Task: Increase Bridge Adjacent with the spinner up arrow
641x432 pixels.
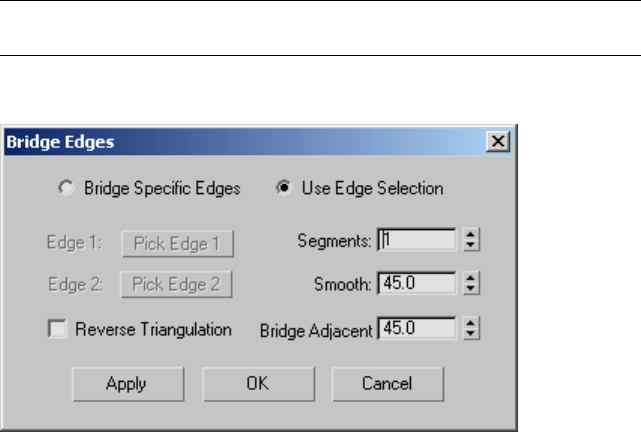Action: [473, 324]
